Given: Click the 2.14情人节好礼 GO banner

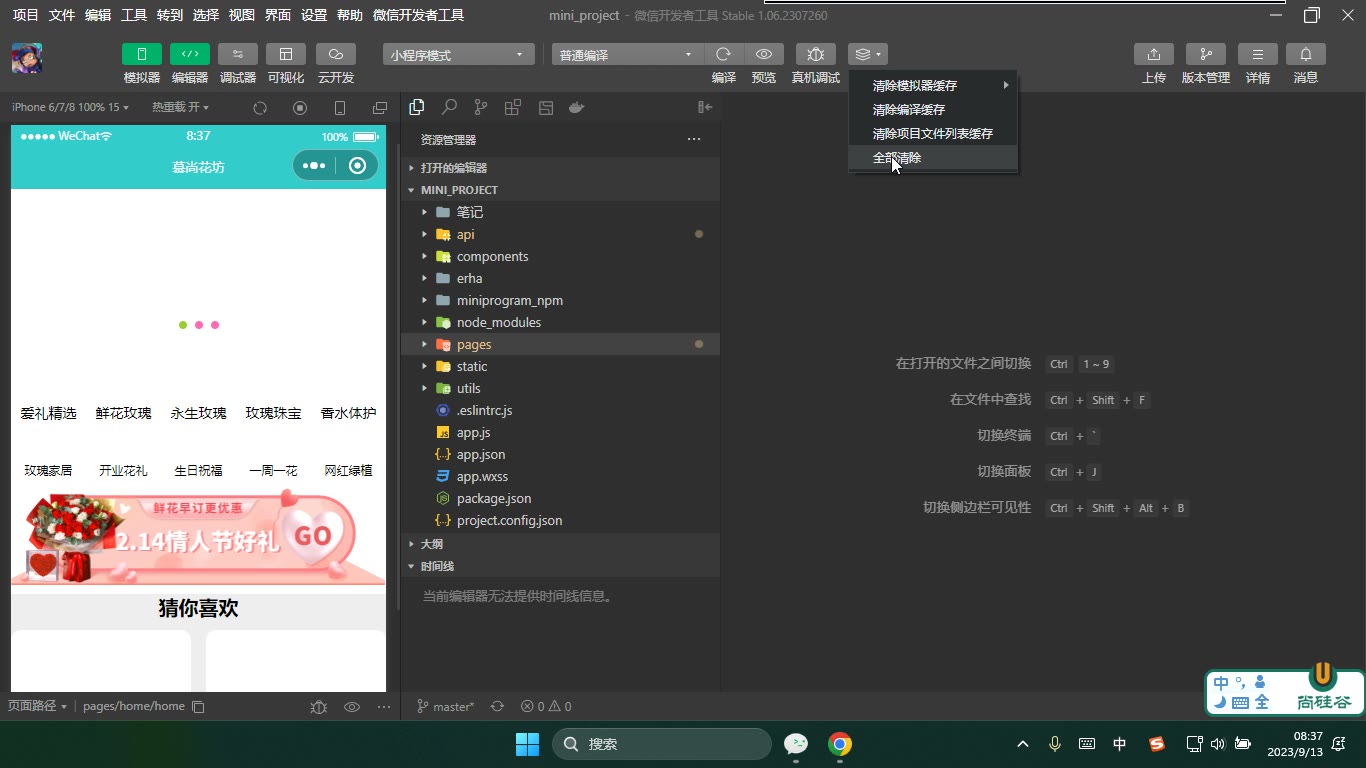Looking at the screenshot, I should click(198, 537).
